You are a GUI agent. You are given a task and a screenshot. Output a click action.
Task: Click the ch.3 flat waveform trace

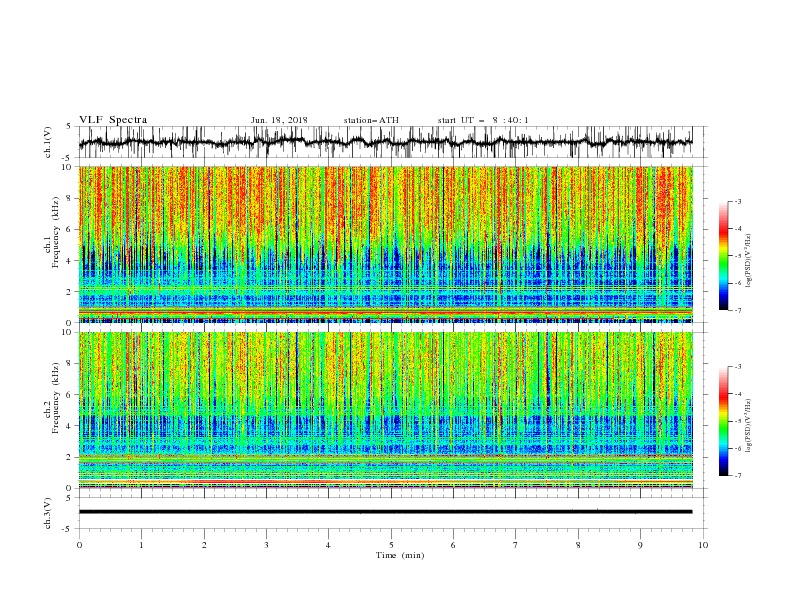click(x=386, y=512)
